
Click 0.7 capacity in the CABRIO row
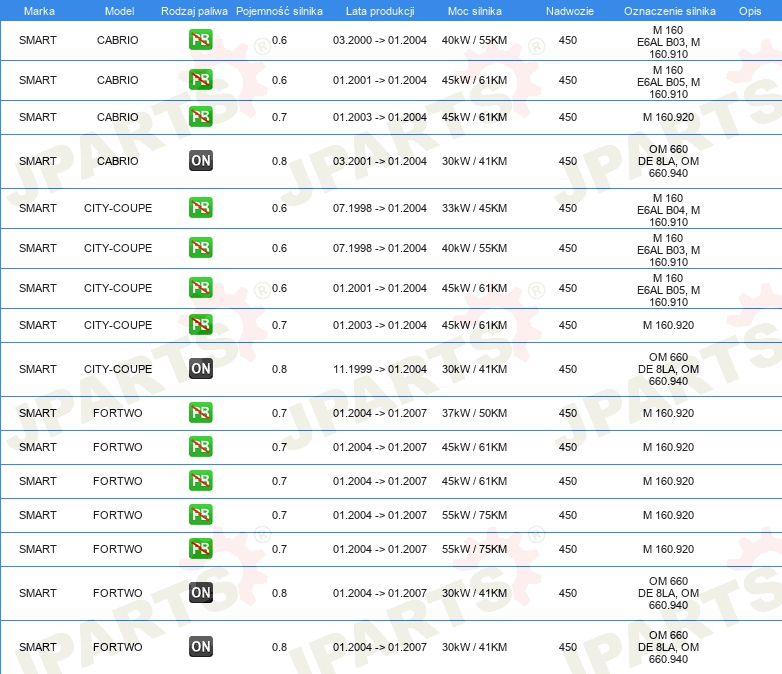tap(279, 117)
